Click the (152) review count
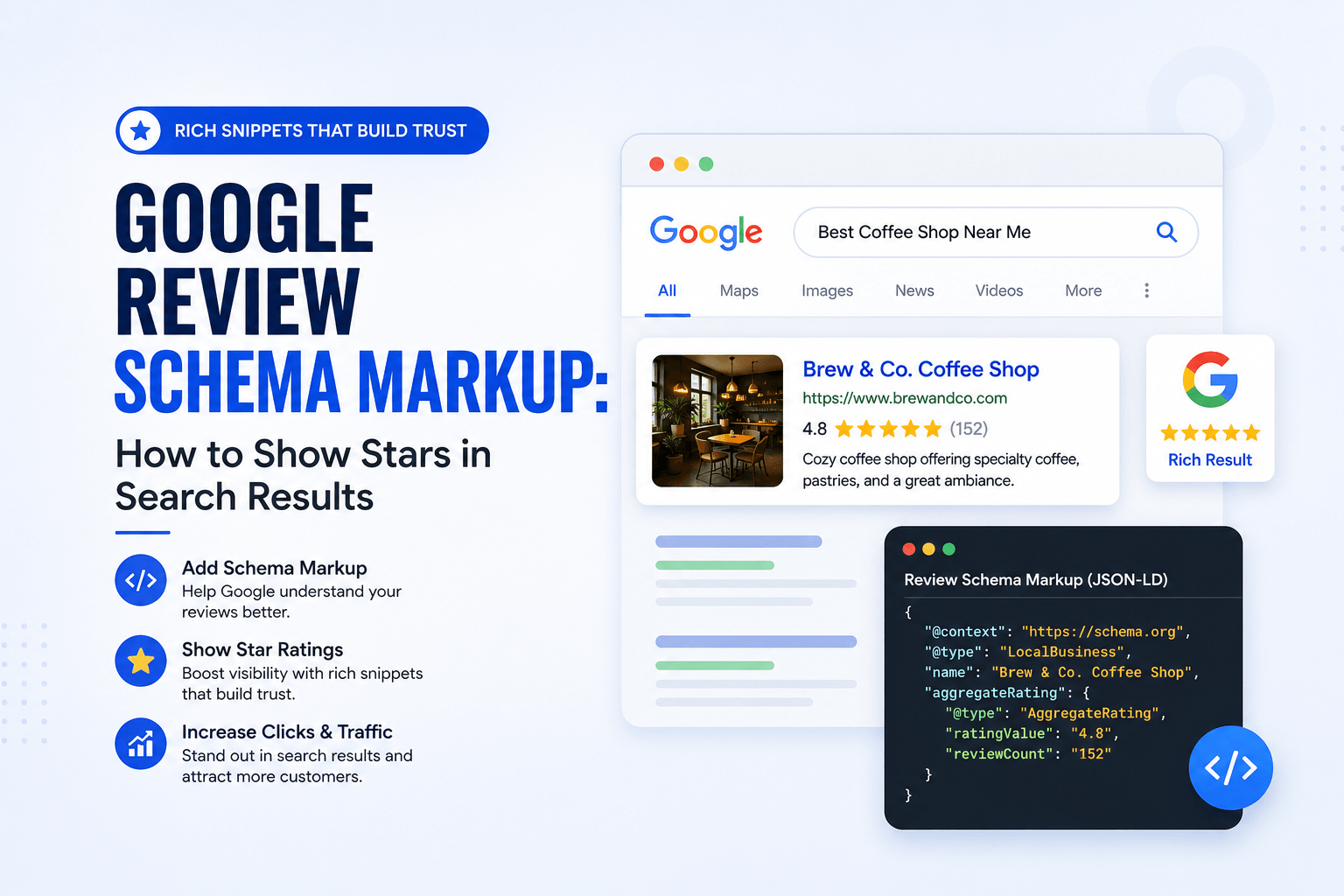Viewport: 1344px width, 896px height. pyautogui.click(x=969, y=429)
